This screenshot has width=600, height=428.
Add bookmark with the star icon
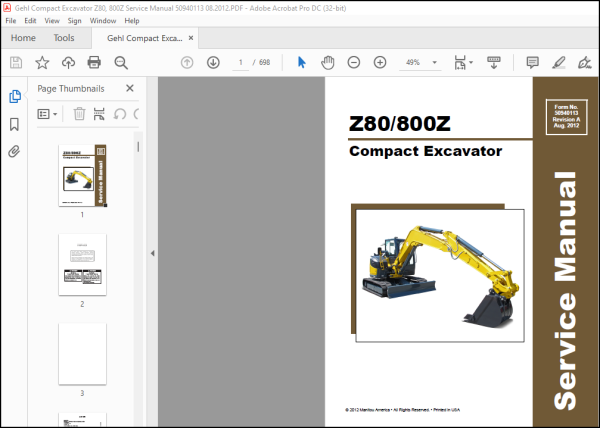(x=42, y=62)
